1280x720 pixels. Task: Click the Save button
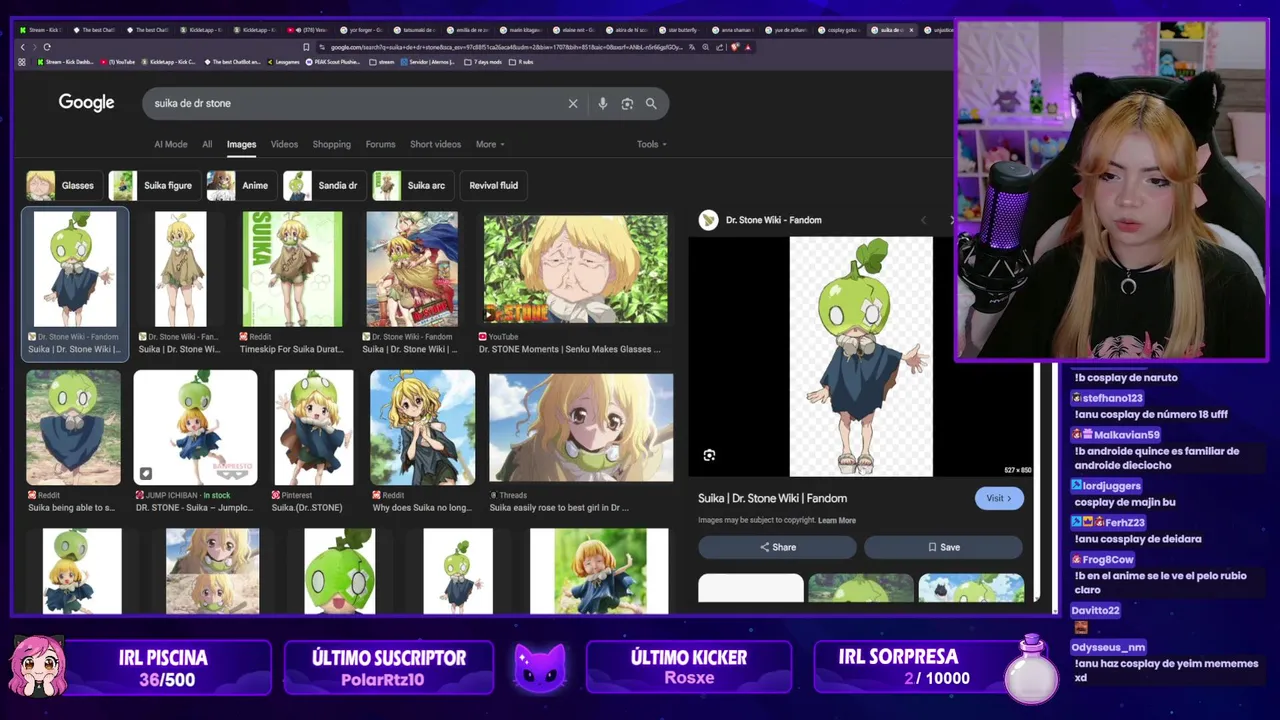(x=943, y=547)
